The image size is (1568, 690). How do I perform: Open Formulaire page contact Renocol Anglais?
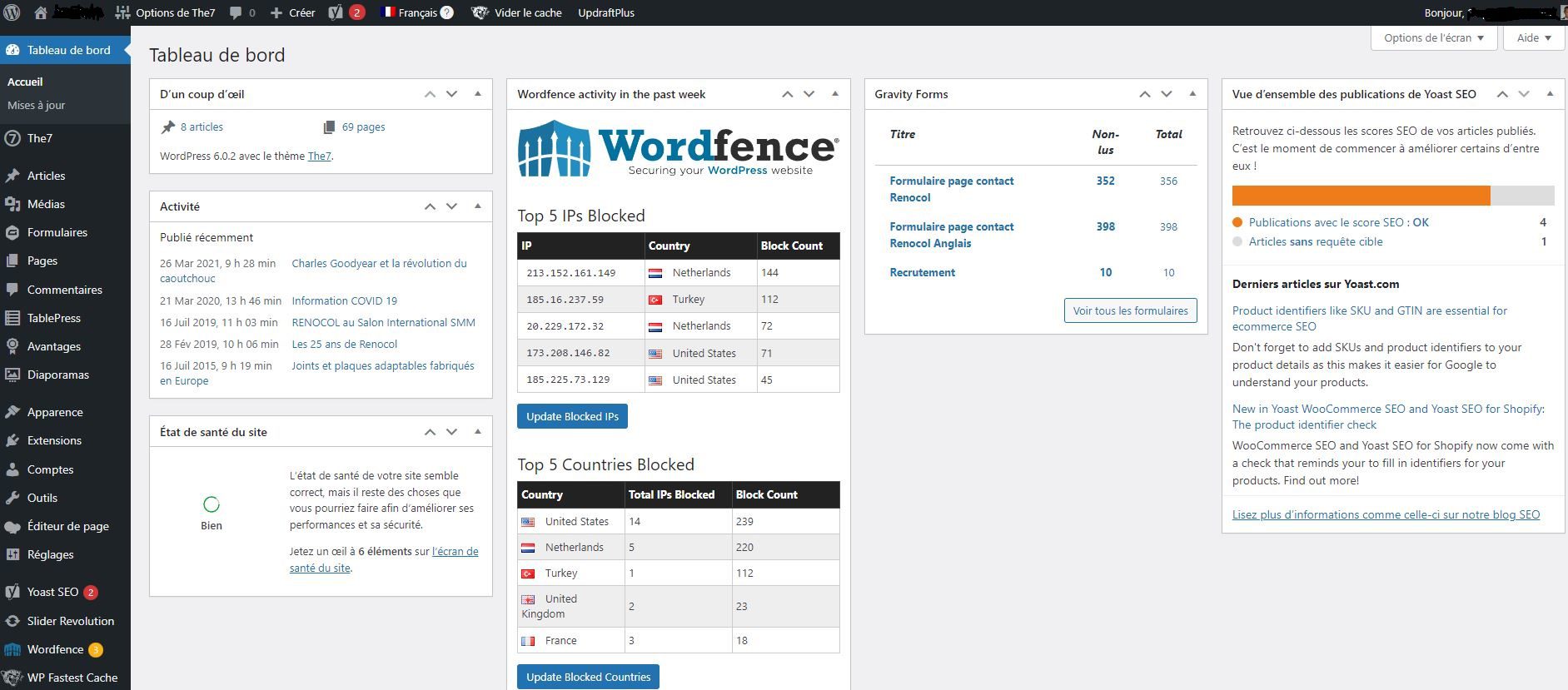click(952, 235)
